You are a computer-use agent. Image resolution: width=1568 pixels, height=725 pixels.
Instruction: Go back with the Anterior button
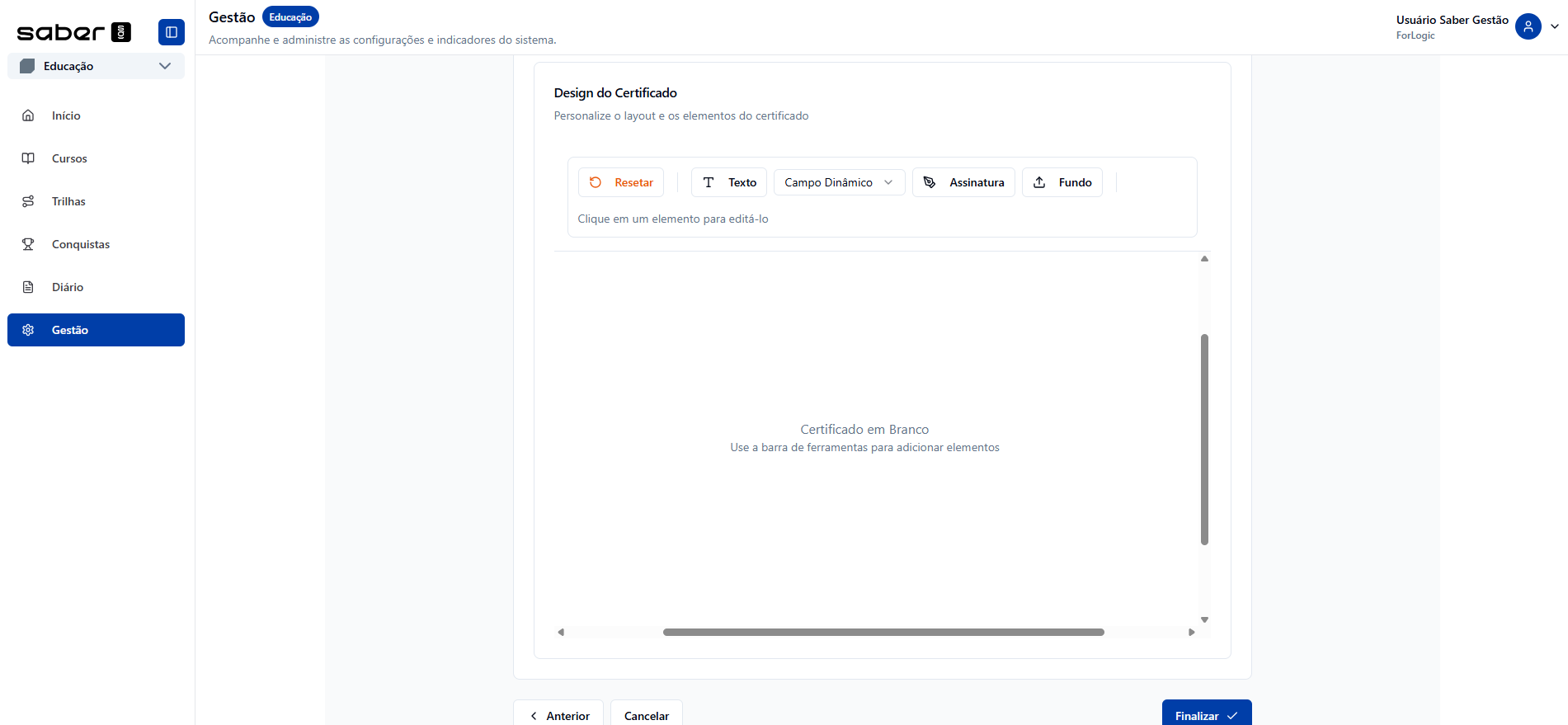coord(558,715)
